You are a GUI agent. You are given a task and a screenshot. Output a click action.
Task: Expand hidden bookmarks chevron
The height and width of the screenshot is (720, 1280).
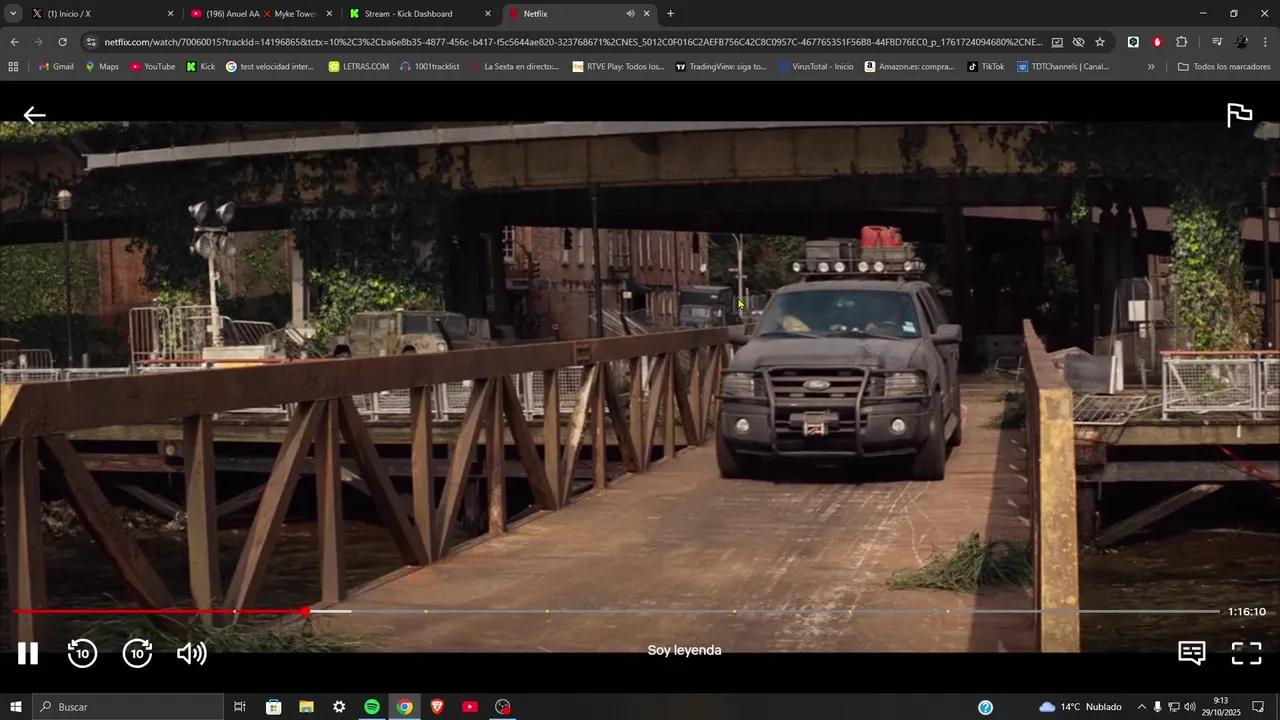1151,66
